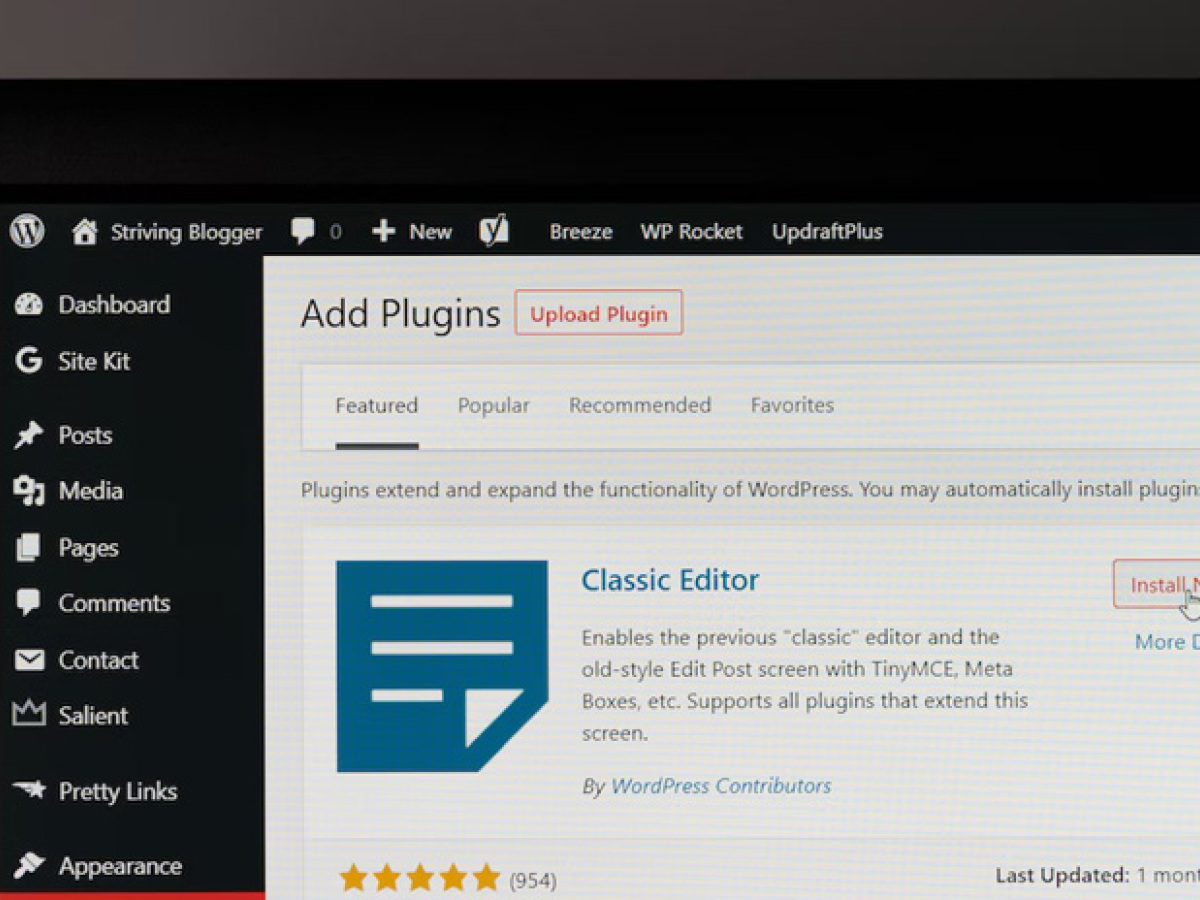Click the Appearance paintbrush icon
The height and width of the screenshot is (900, 1200).
pyautogui.click(x=29, y=865)
